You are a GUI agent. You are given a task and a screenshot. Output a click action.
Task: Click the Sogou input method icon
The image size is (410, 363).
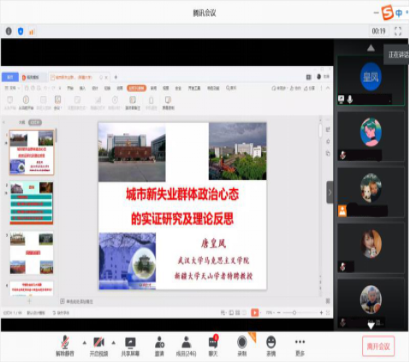click(x=387, y=13)
